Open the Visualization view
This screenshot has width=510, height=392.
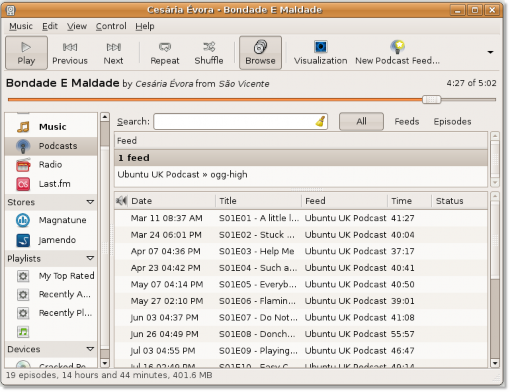pyautogui.click(x=321, y=53)
